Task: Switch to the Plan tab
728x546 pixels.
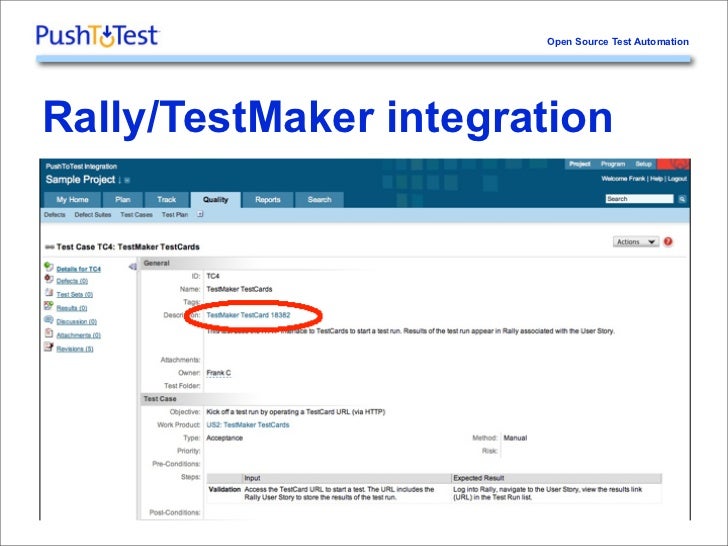Action: (123, 200)
